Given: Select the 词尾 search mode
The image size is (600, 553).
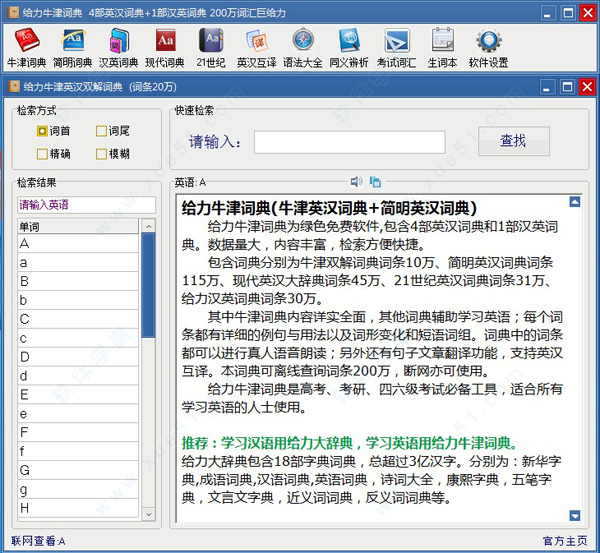Looking at the screenshot, I should (112, 131).
